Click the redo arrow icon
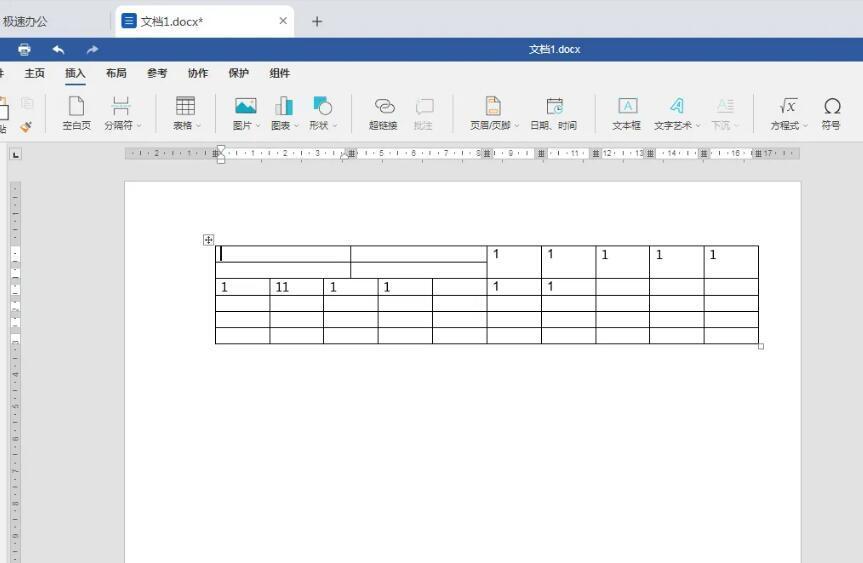 (x=92, y=50)
